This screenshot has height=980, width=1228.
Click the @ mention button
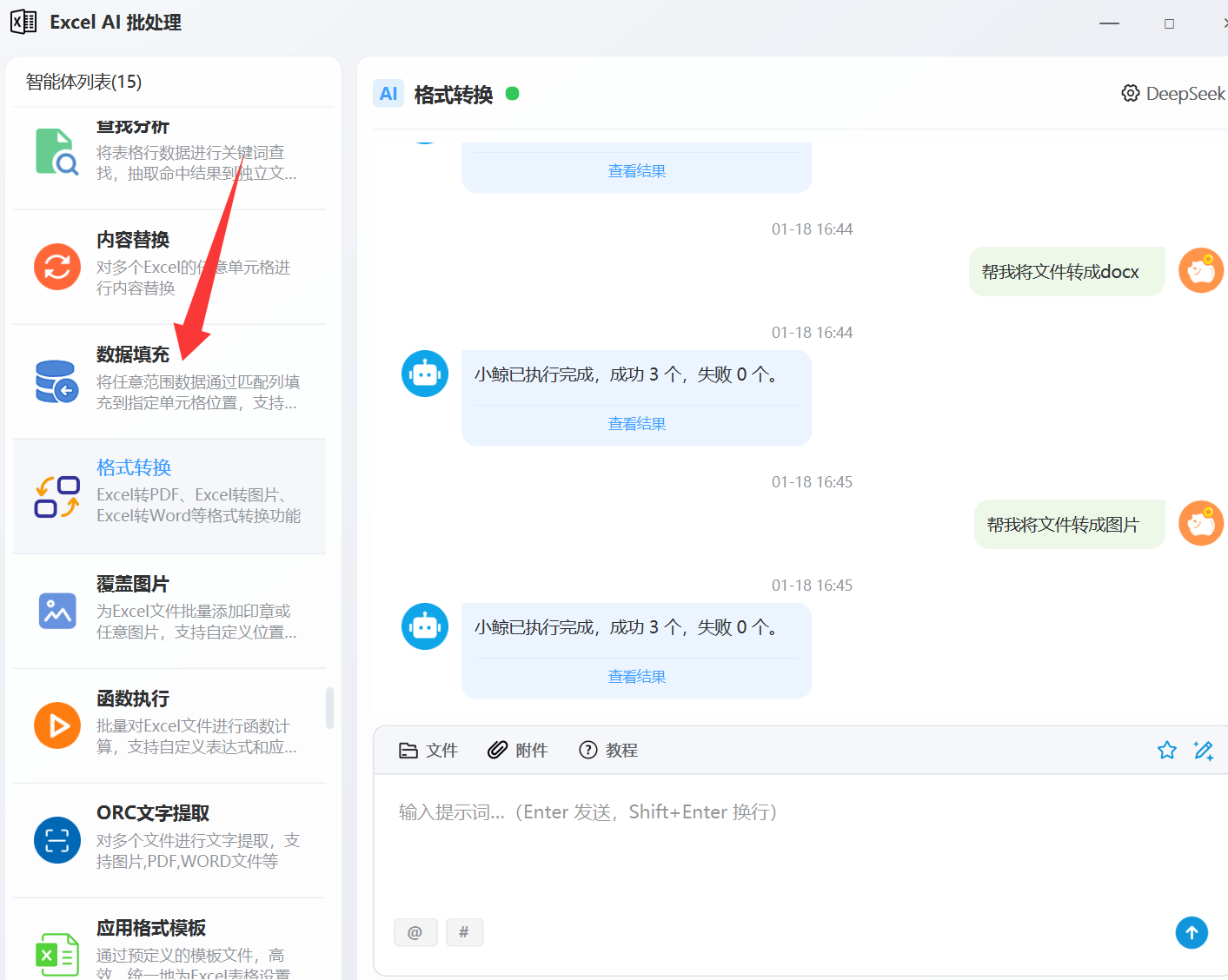point(415,932)
